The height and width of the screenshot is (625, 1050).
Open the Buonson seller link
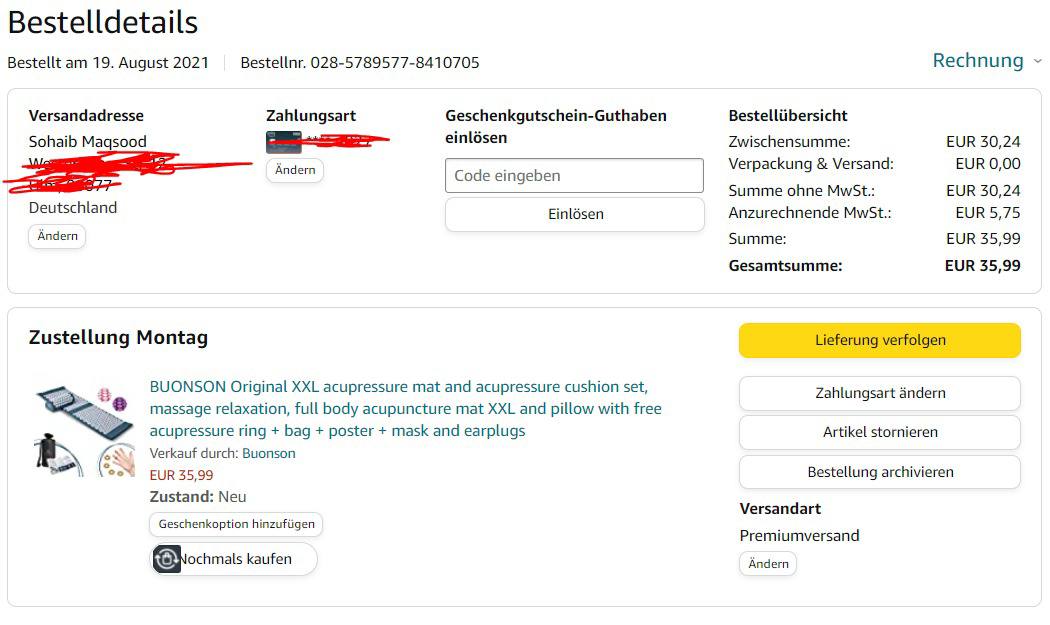[x=269, y=453]
